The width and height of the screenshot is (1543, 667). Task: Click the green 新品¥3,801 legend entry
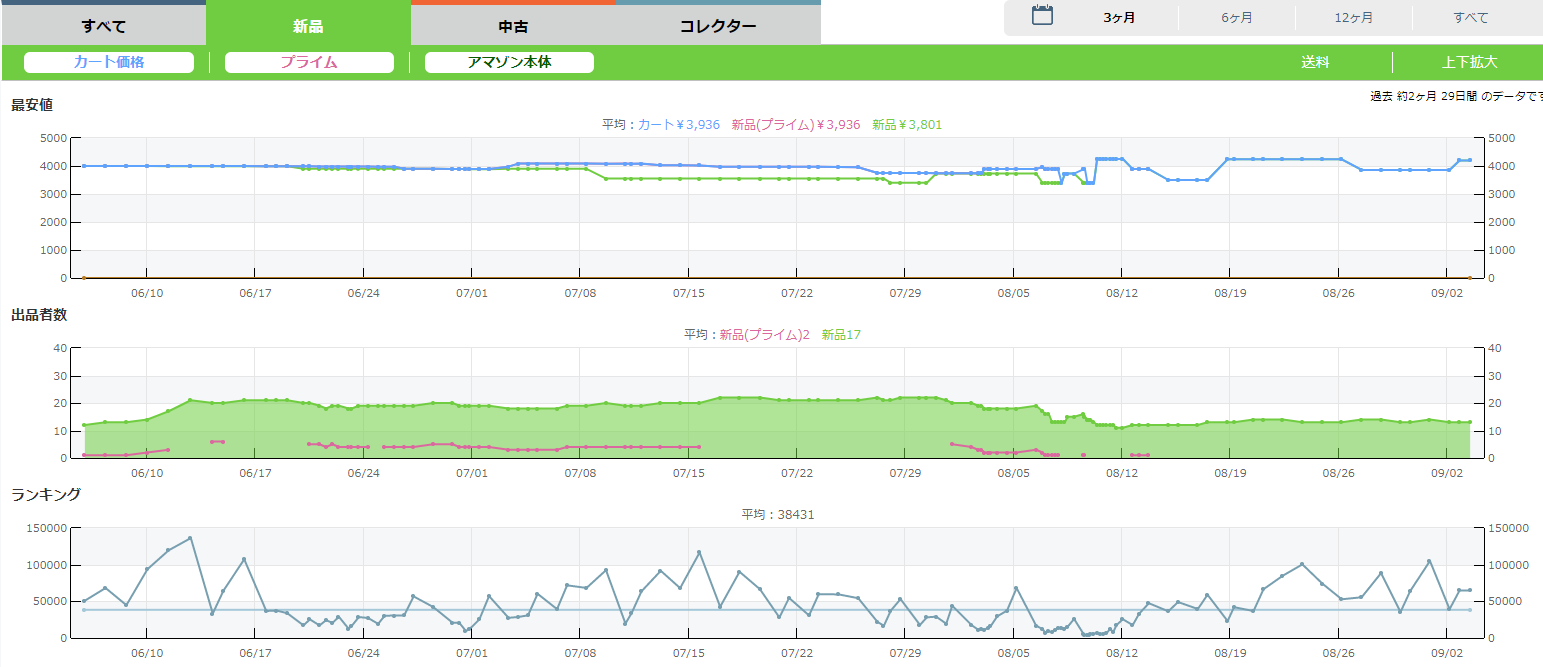(906, 125)
